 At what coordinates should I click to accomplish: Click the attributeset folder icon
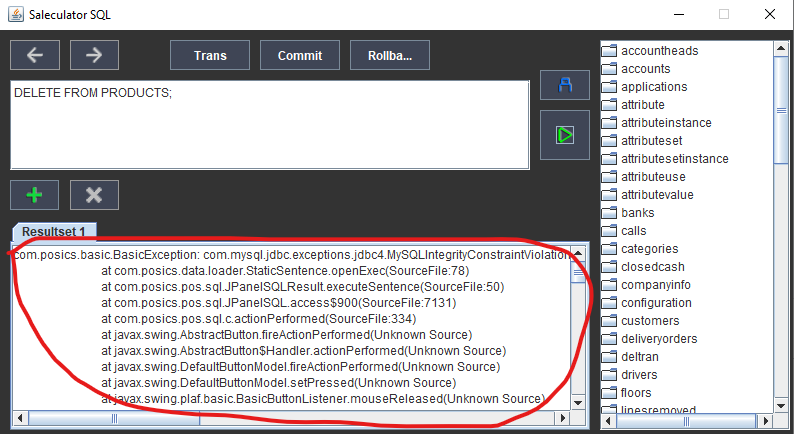pyautogui.click(x=609, y=141)
